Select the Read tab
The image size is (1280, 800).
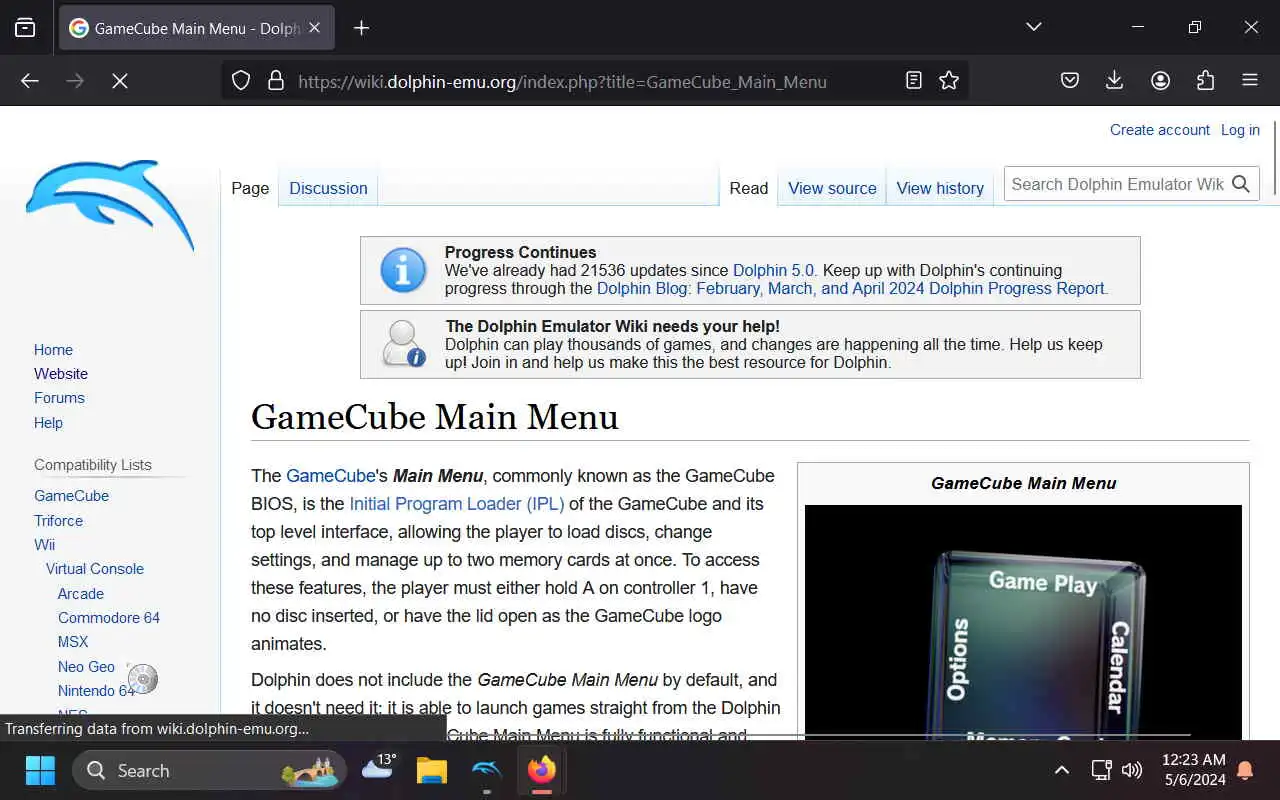click(749, 188)
